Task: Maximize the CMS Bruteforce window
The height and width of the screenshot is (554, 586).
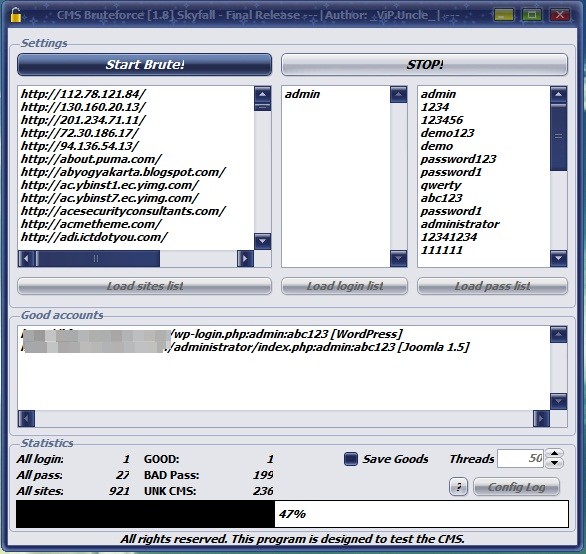Action: pos(532,15)
